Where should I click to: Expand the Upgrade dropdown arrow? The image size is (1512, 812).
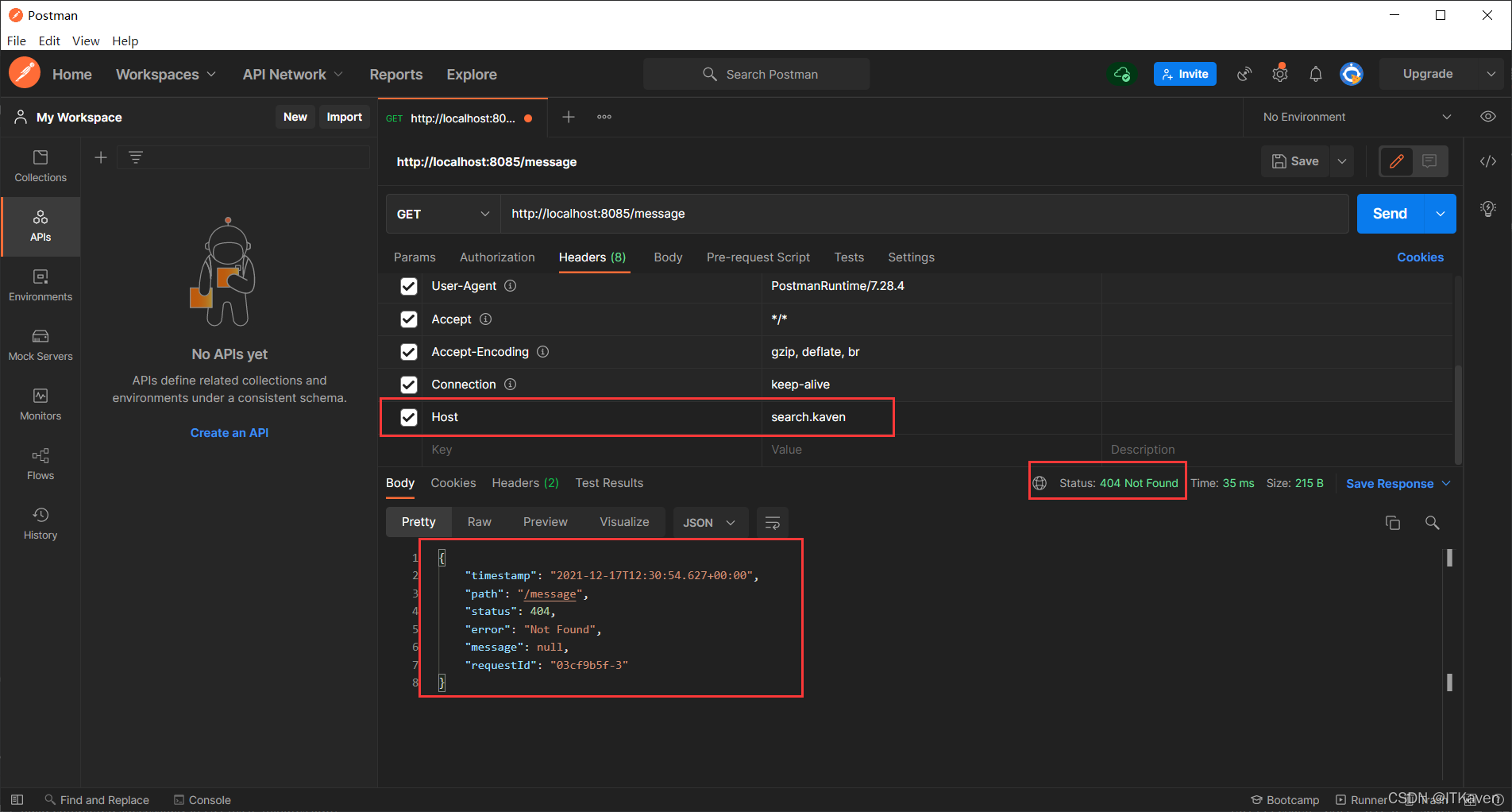(1491, 74)
